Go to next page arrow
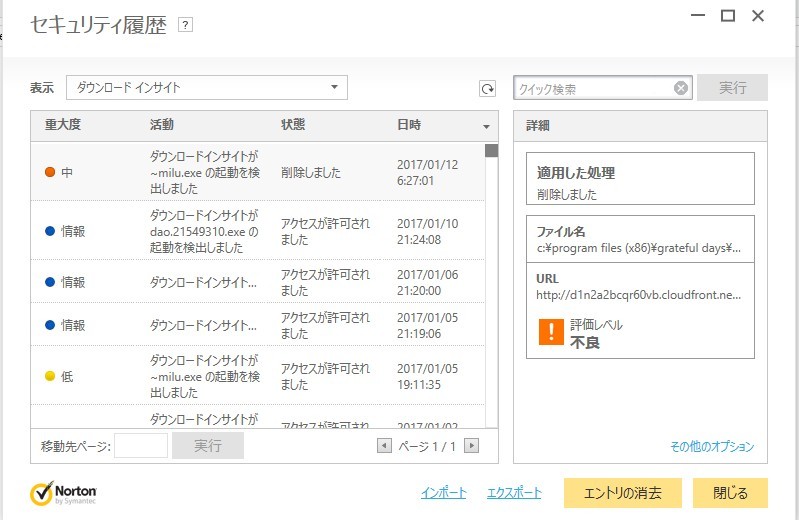 [472, 446]
